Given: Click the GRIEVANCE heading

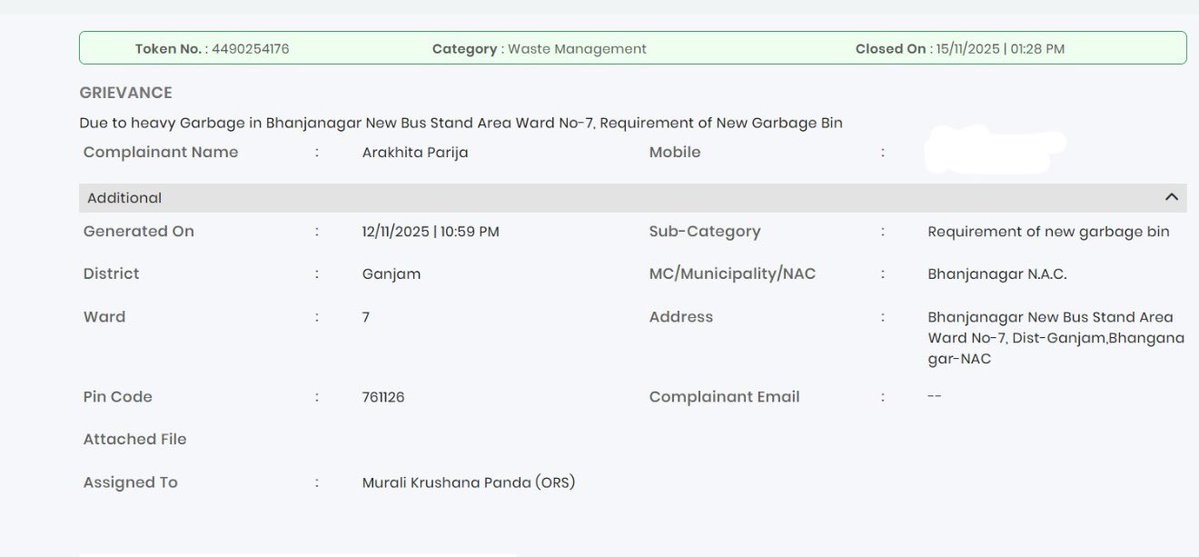Looking at the screenshot, I should 126,93.
